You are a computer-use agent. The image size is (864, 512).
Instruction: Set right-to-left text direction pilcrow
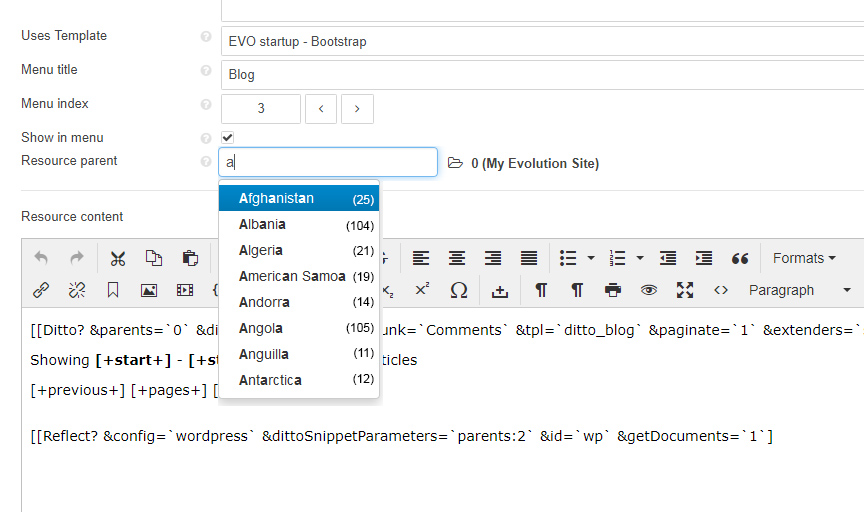tap(577, 290)
